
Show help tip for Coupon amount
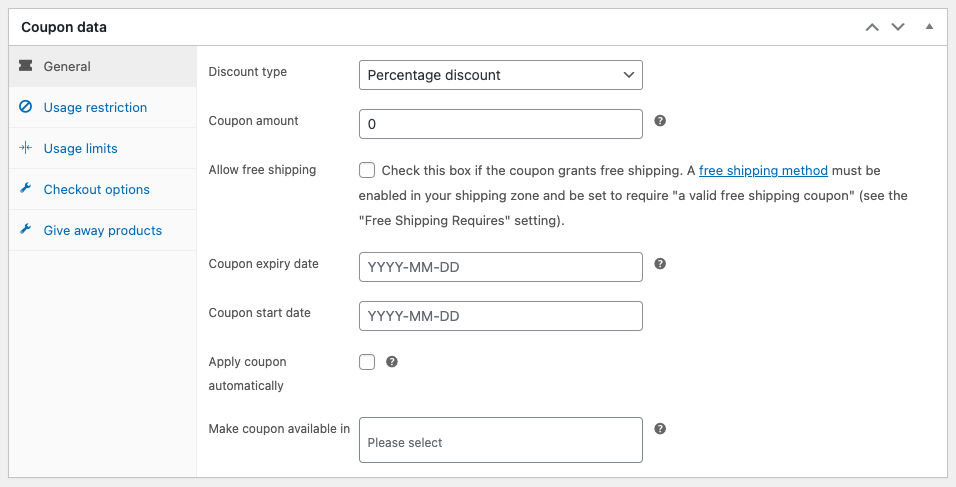point(660,121)
